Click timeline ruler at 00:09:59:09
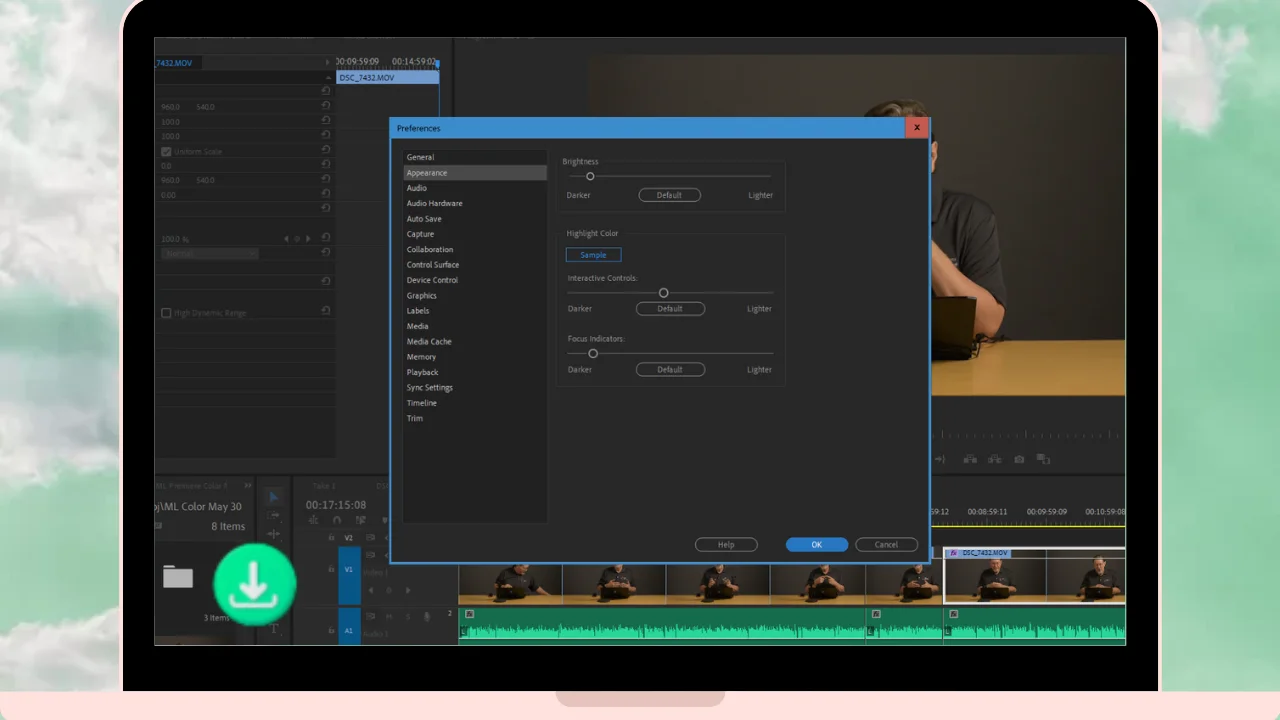The height and width of the screenshot is (720, 1280). coord(1047,512)
